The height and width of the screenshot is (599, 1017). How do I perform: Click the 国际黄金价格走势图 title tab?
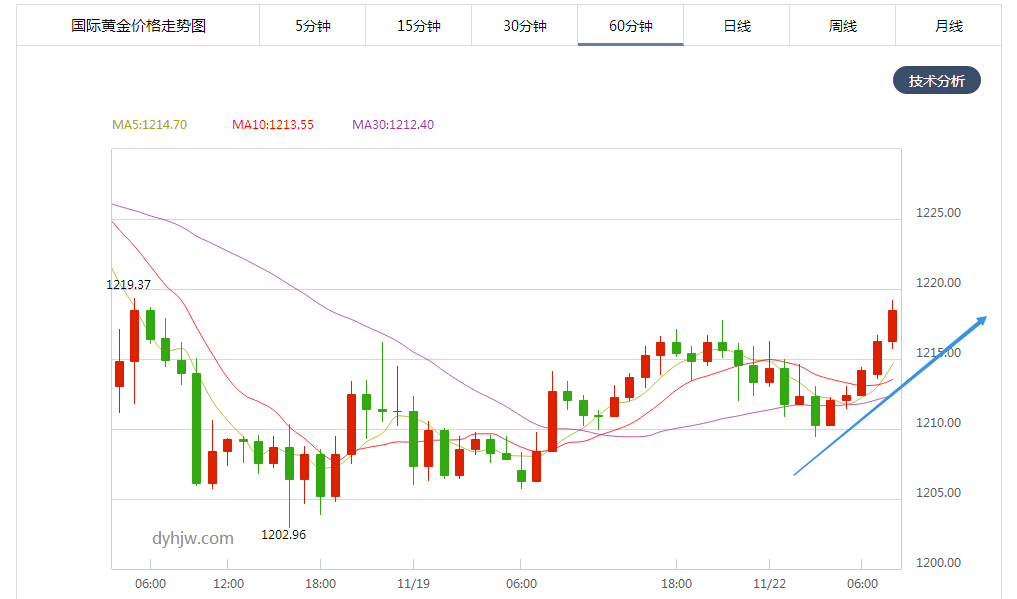(x=139, y=26)
